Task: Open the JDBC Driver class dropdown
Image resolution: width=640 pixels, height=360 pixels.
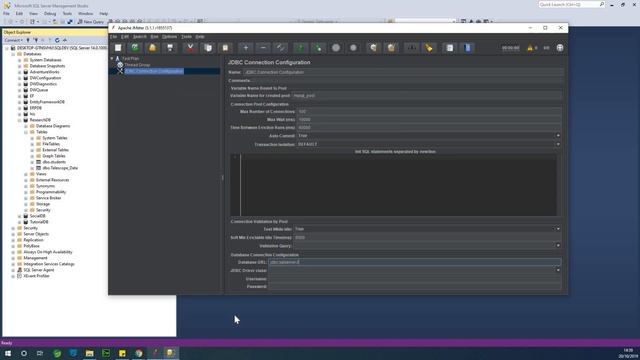Action: [x=558, y=270]
